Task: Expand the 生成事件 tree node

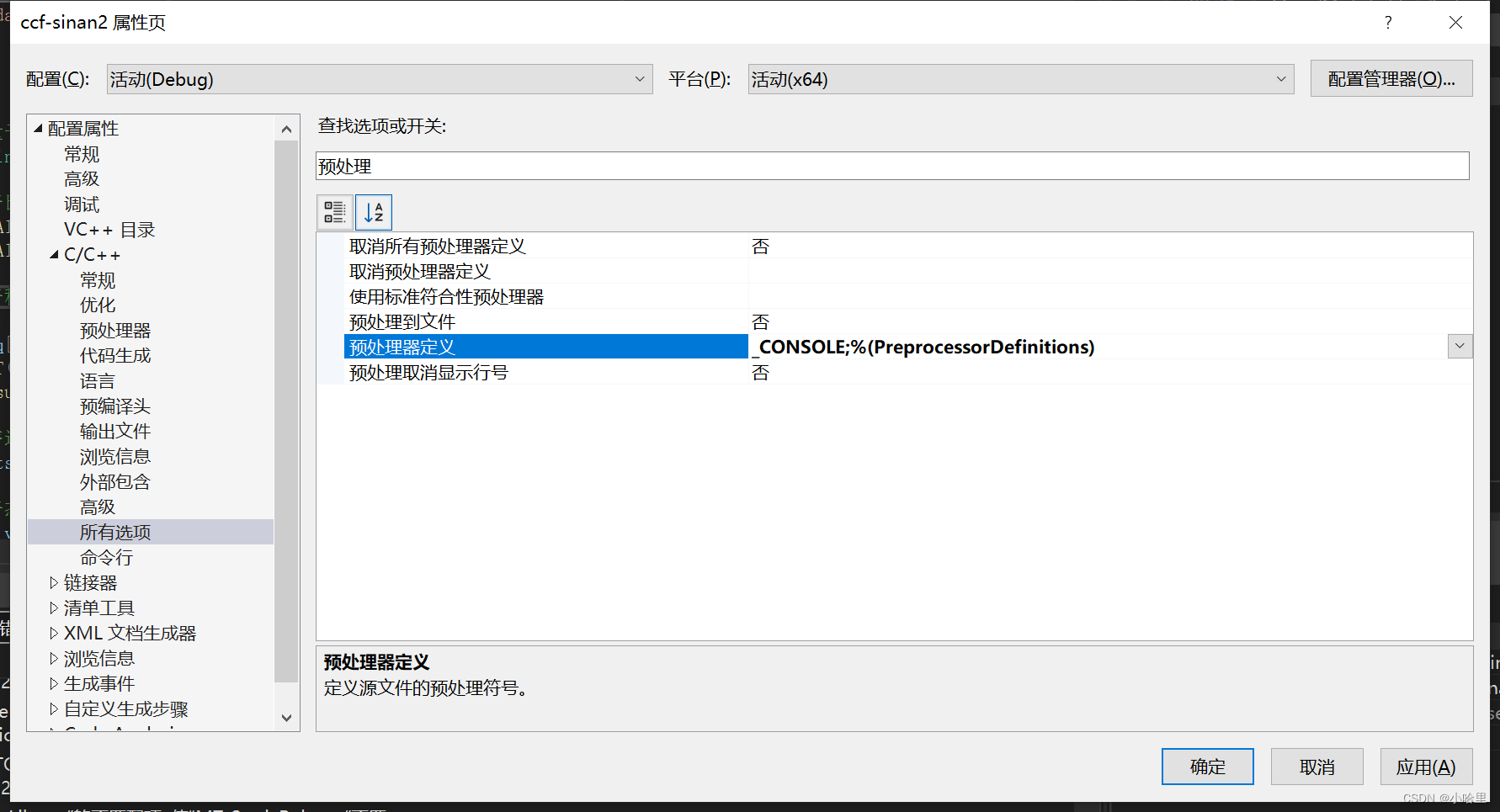Action: pyautogui.click(x=54, y=683)
